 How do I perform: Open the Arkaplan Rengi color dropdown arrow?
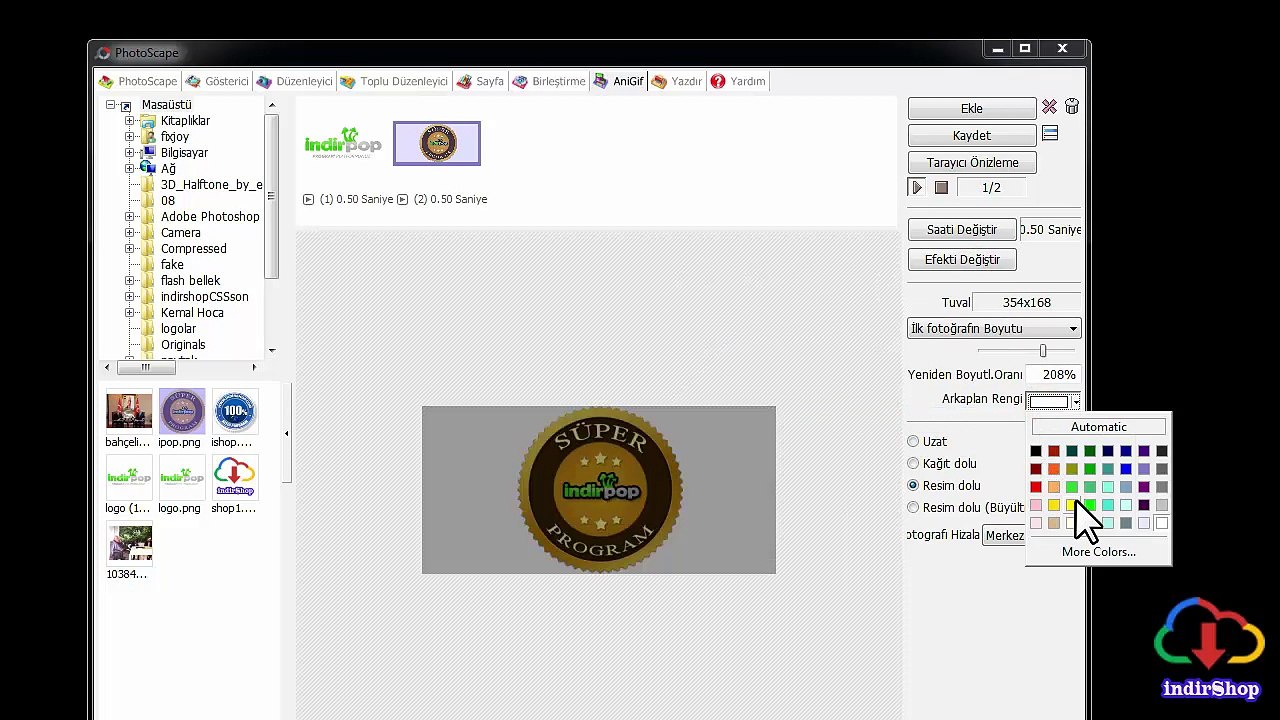[1076, 401]
